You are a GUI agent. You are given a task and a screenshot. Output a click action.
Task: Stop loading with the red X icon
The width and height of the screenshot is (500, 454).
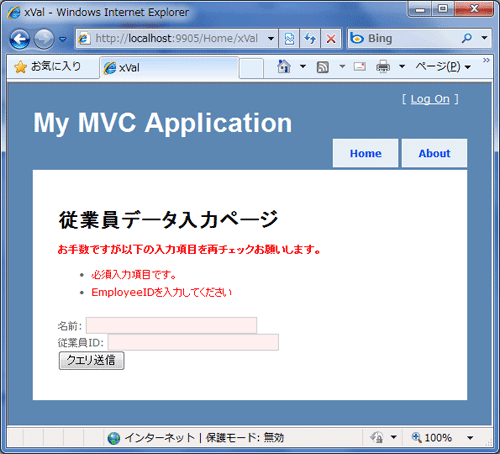coord(331,39)
